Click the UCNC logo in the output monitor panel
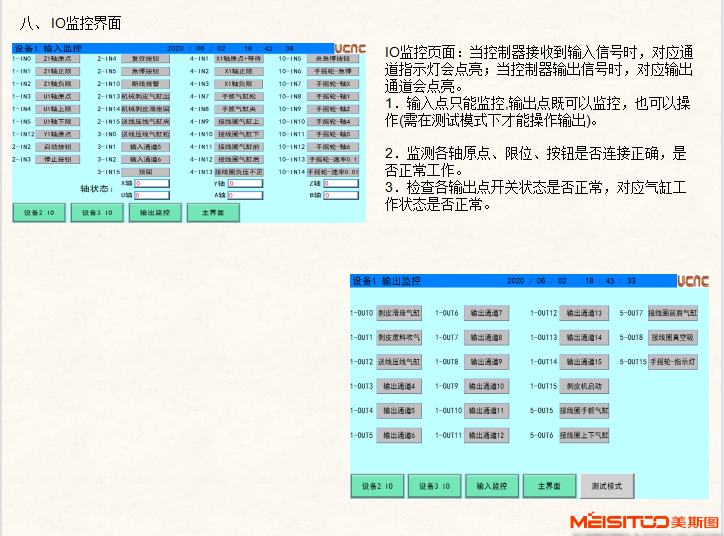 pyautogui.click(x=692, y=281)
